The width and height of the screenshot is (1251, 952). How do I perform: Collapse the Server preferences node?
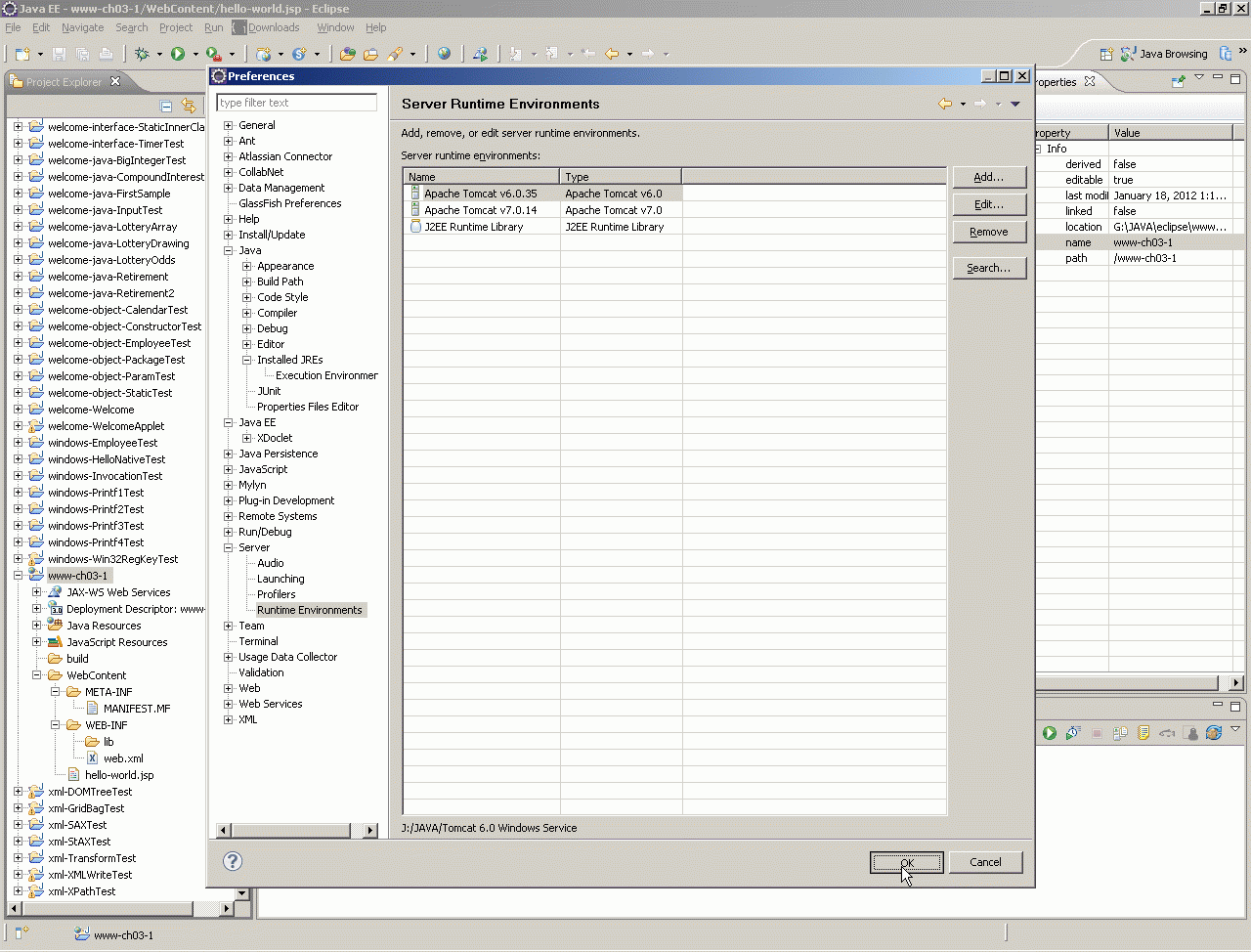[229, 547]
